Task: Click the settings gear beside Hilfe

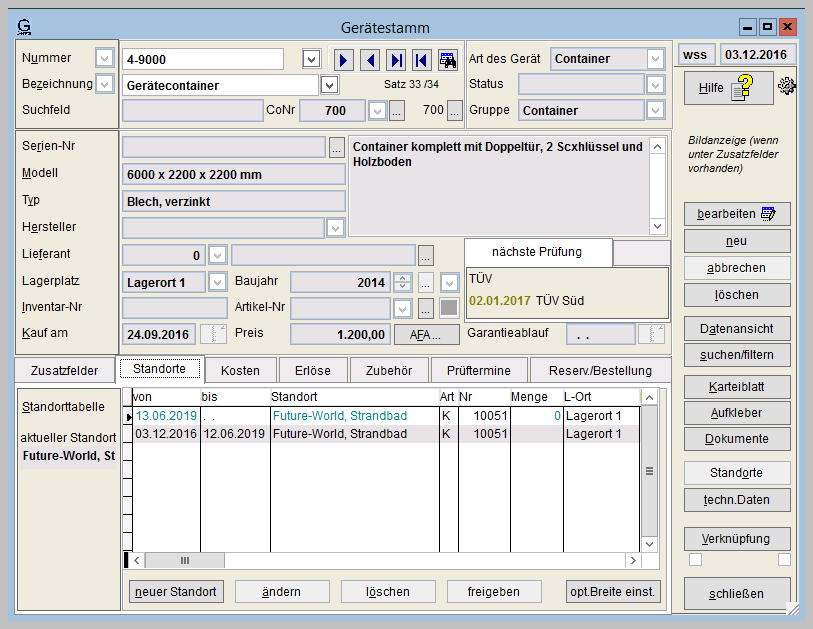Action: pyautogui.click(x=786, y=87)
